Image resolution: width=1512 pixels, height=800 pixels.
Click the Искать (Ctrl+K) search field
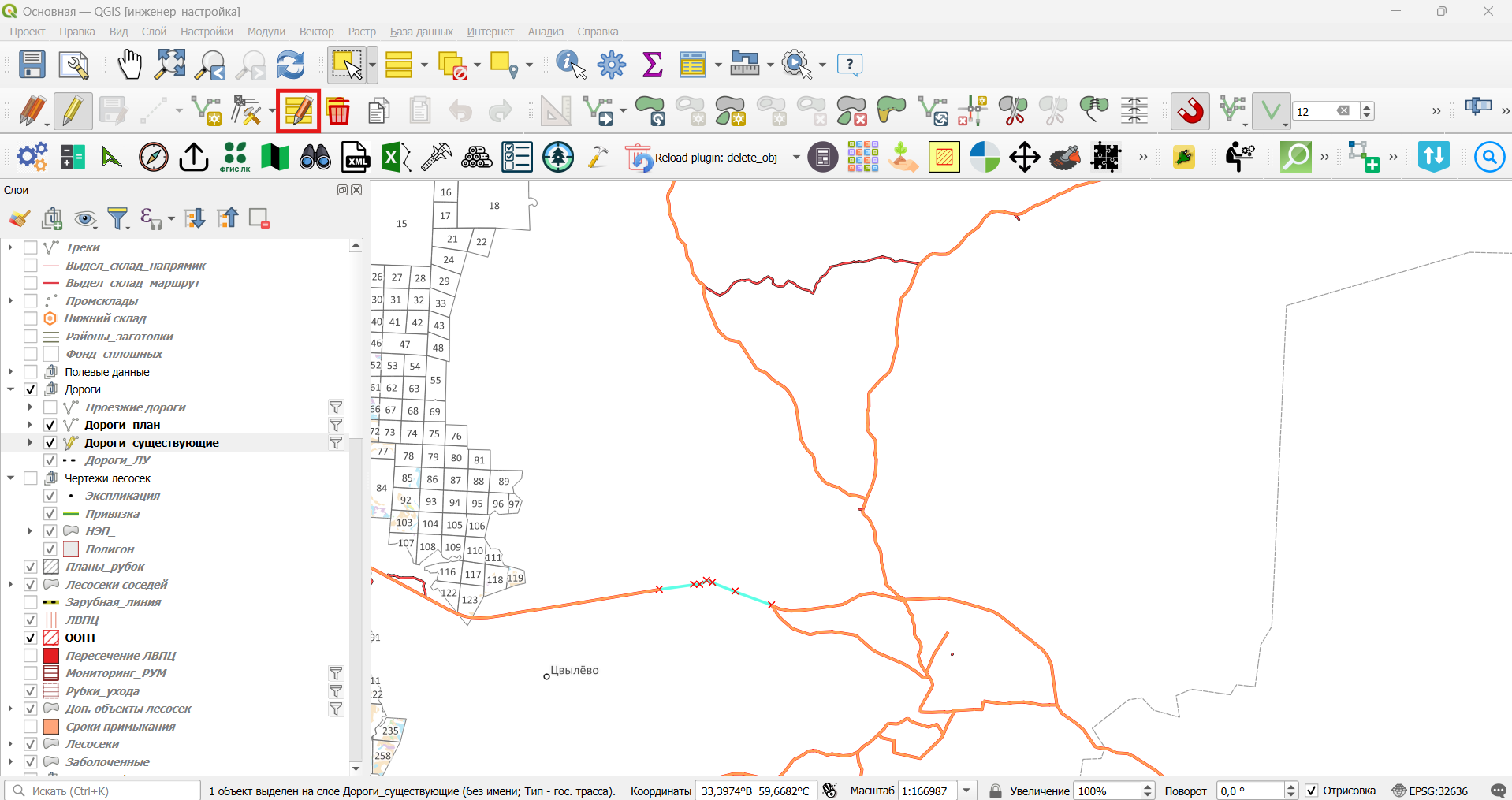(103, 791)
